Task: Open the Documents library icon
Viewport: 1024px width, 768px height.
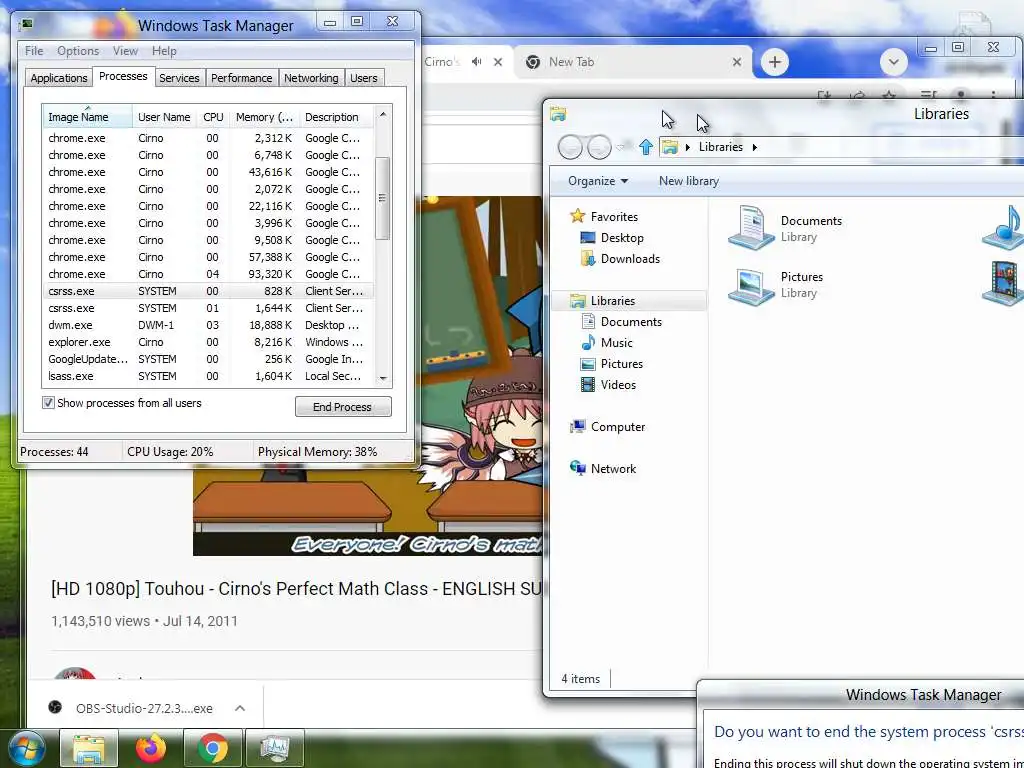Action: pyautogui.click(x=751, y=227)
